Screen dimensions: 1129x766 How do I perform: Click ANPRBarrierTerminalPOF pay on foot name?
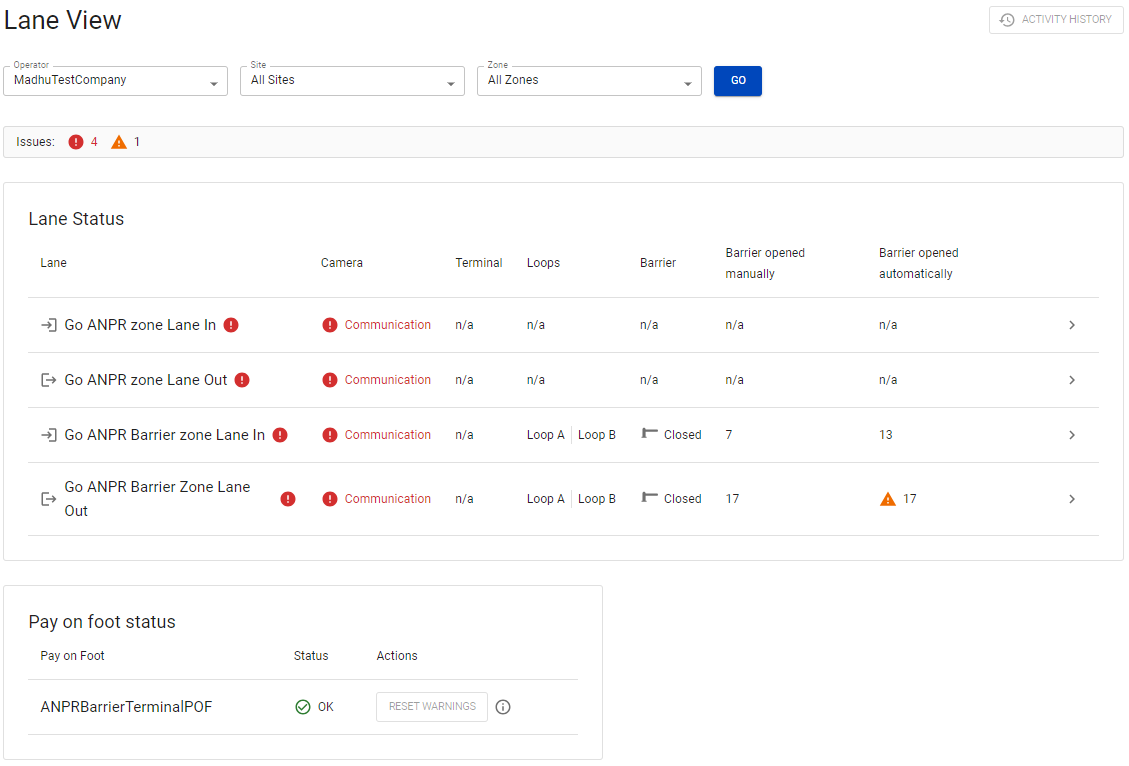[126, 707]
